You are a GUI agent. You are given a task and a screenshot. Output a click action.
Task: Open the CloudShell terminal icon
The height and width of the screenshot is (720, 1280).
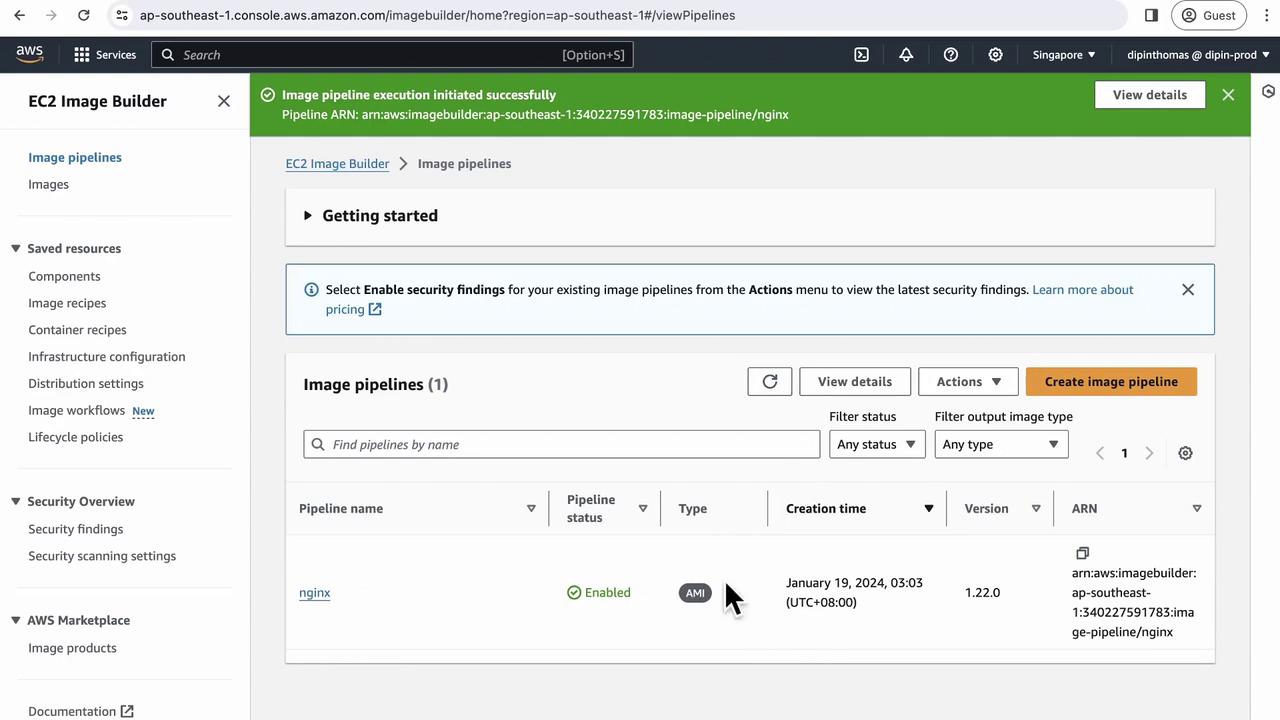click(861, 55)
